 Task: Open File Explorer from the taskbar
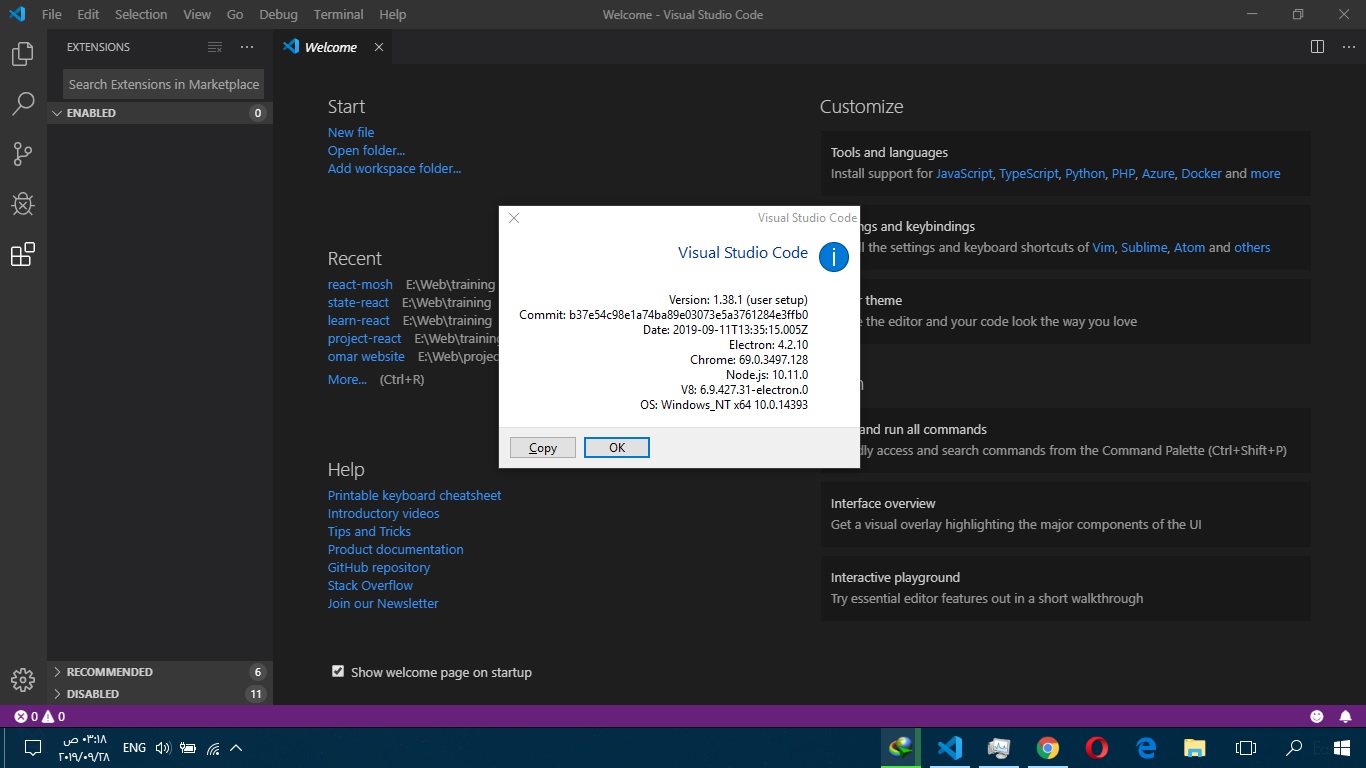[x=1195, y=747]
